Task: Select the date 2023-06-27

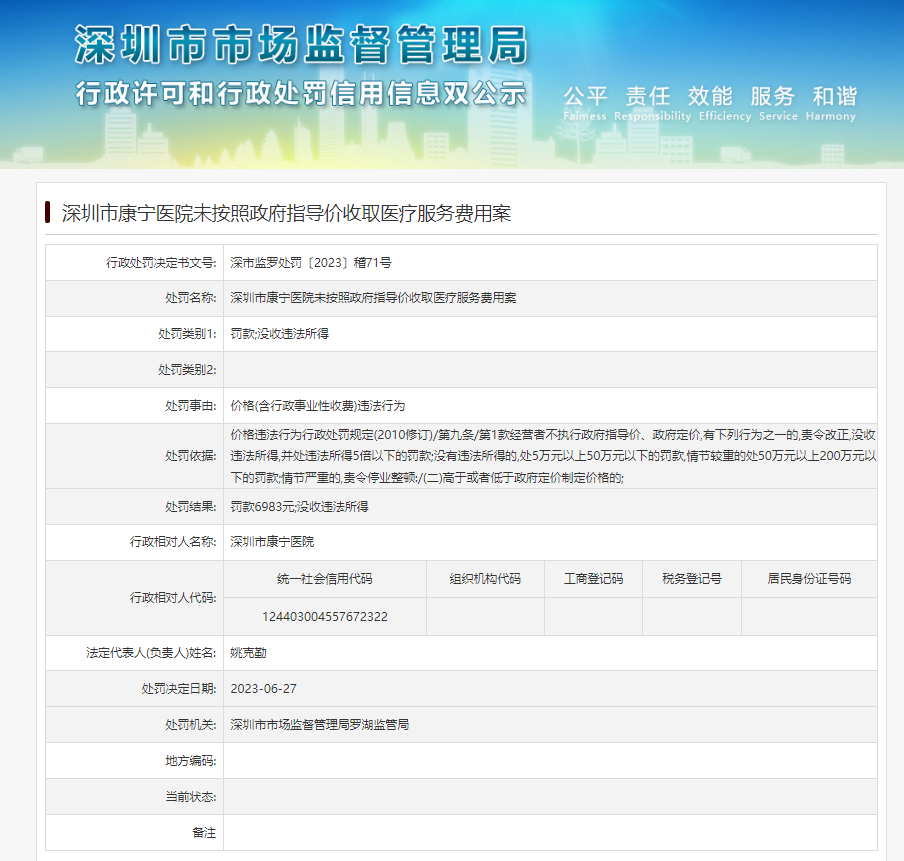Action: (263, 689)
